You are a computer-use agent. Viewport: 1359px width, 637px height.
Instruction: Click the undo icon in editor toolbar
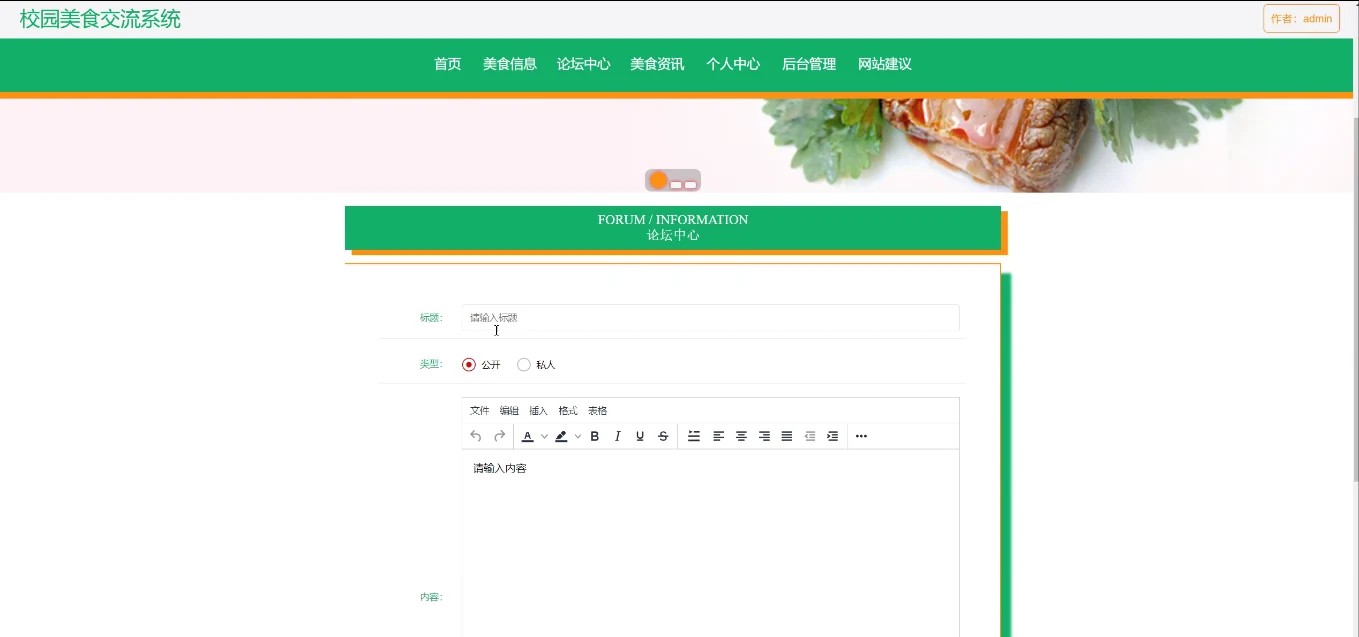476,436
